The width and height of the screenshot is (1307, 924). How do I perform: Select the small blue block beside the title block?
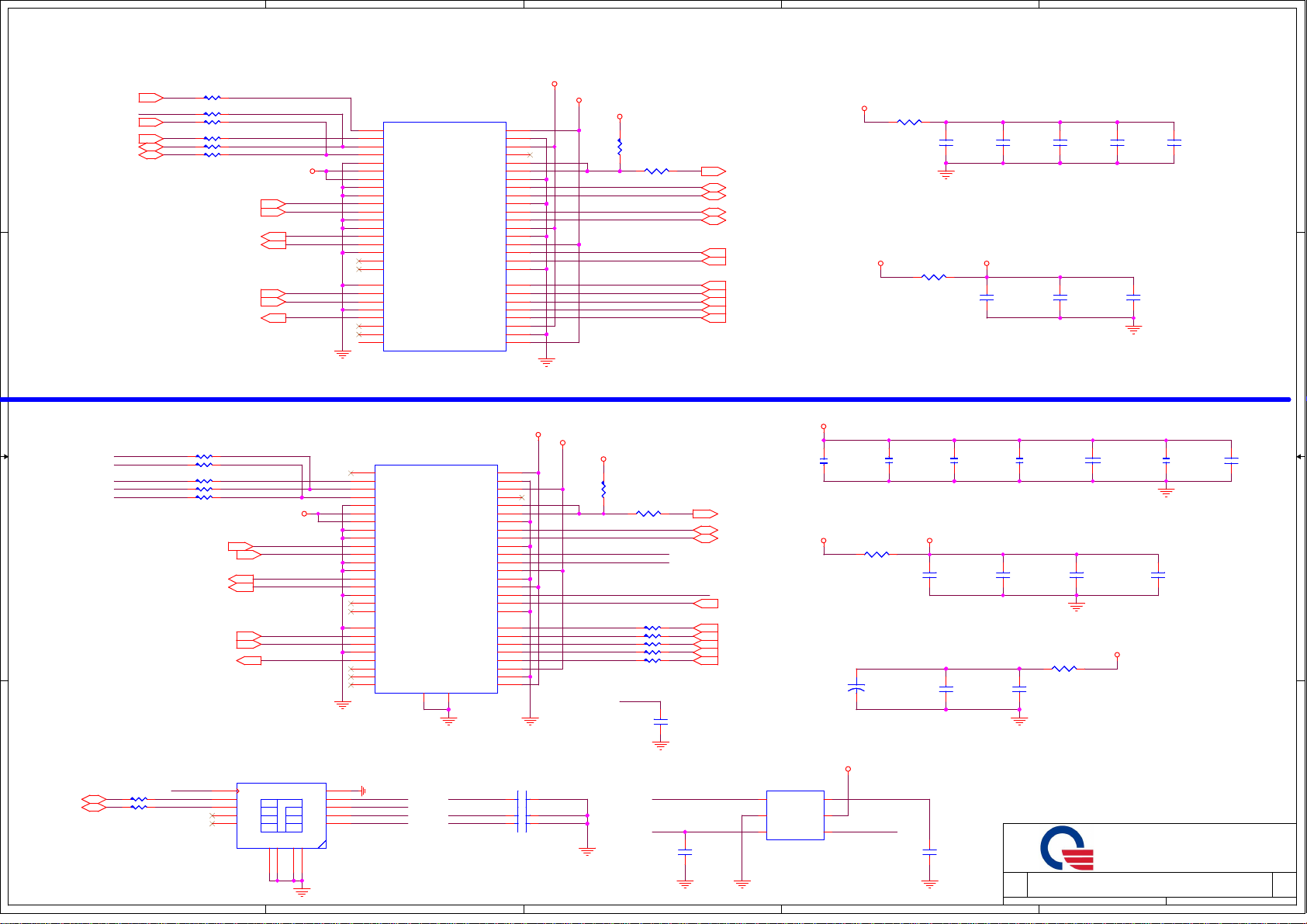click(795, 815)
